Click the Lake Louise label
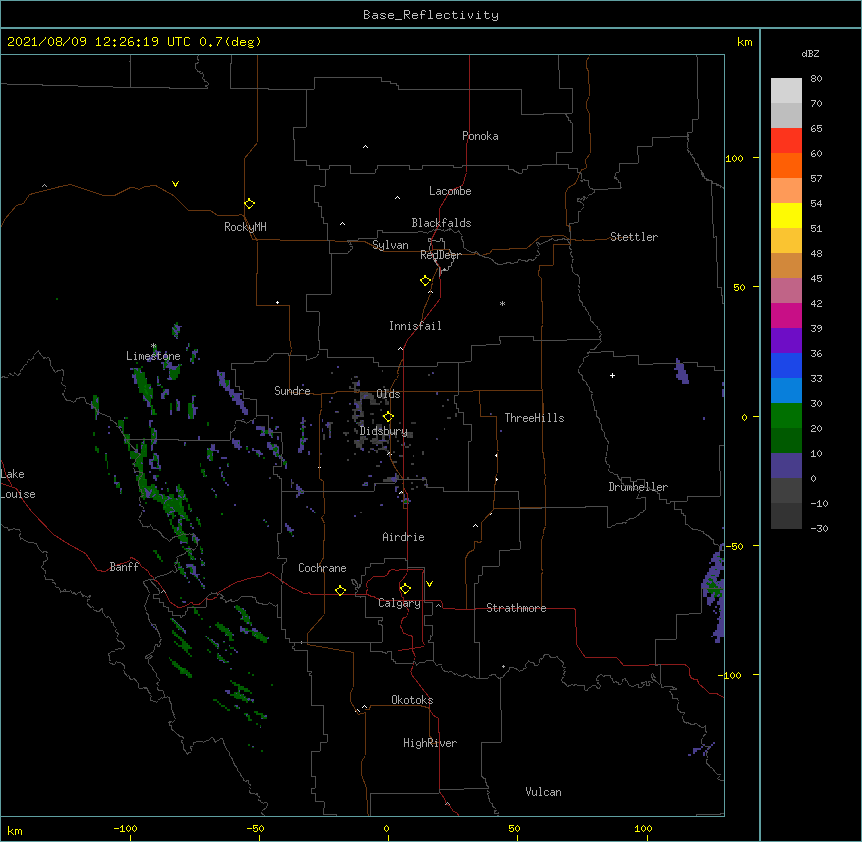 click(x=16, y=484)
